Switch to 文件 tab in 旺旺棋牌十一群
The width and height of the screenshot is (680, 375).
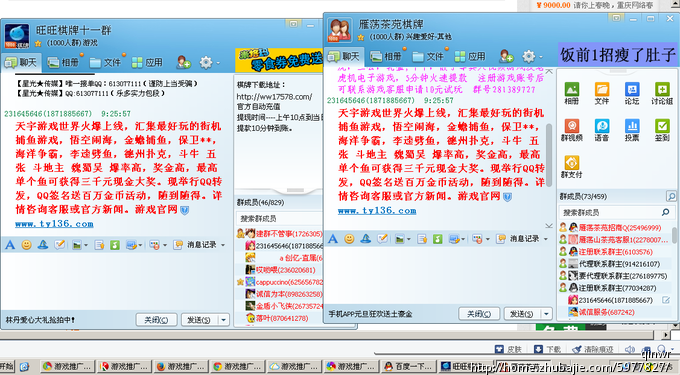tap(105, 63)
